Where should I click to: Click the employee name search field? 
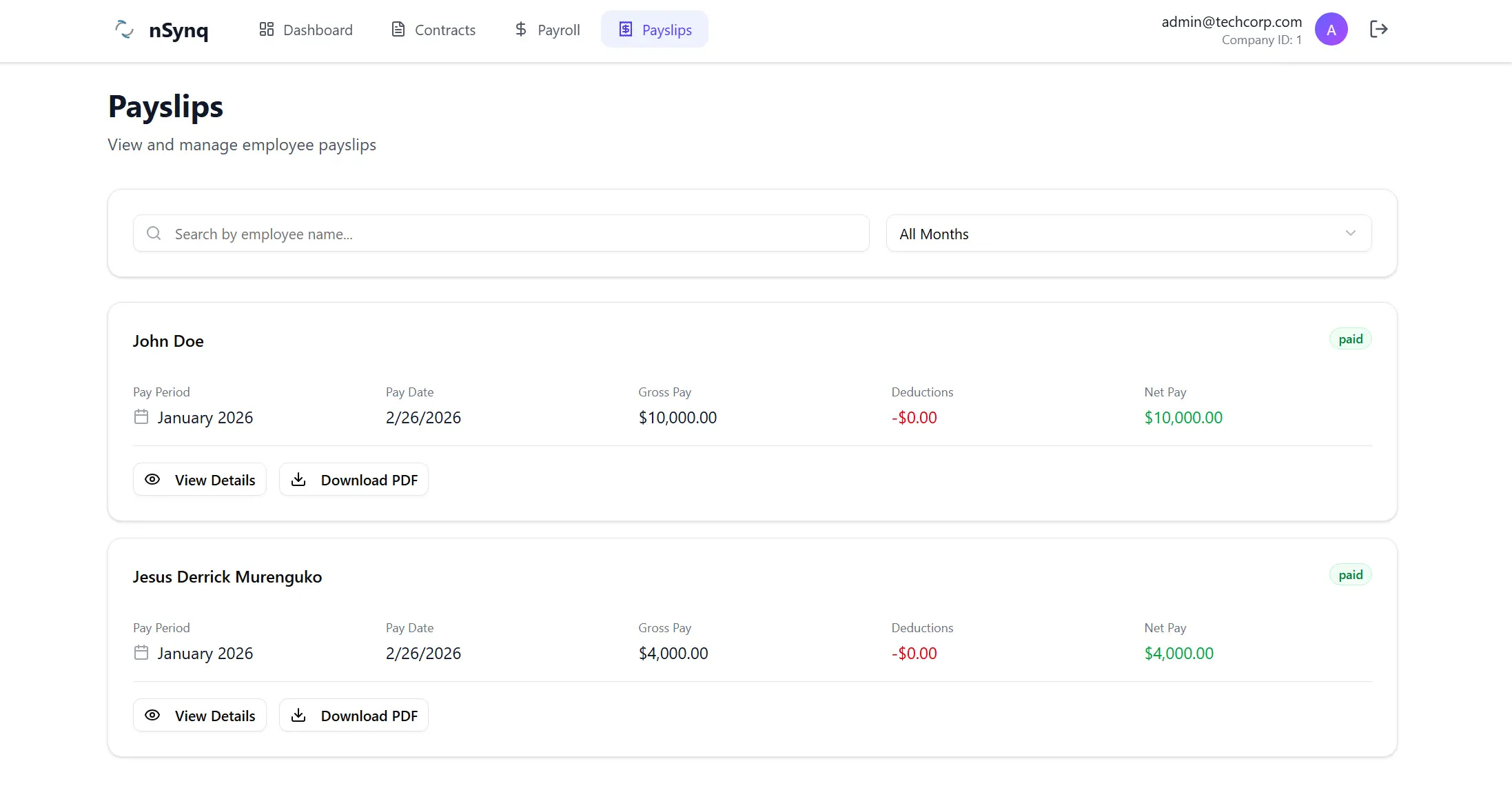[x=500, y=233]
